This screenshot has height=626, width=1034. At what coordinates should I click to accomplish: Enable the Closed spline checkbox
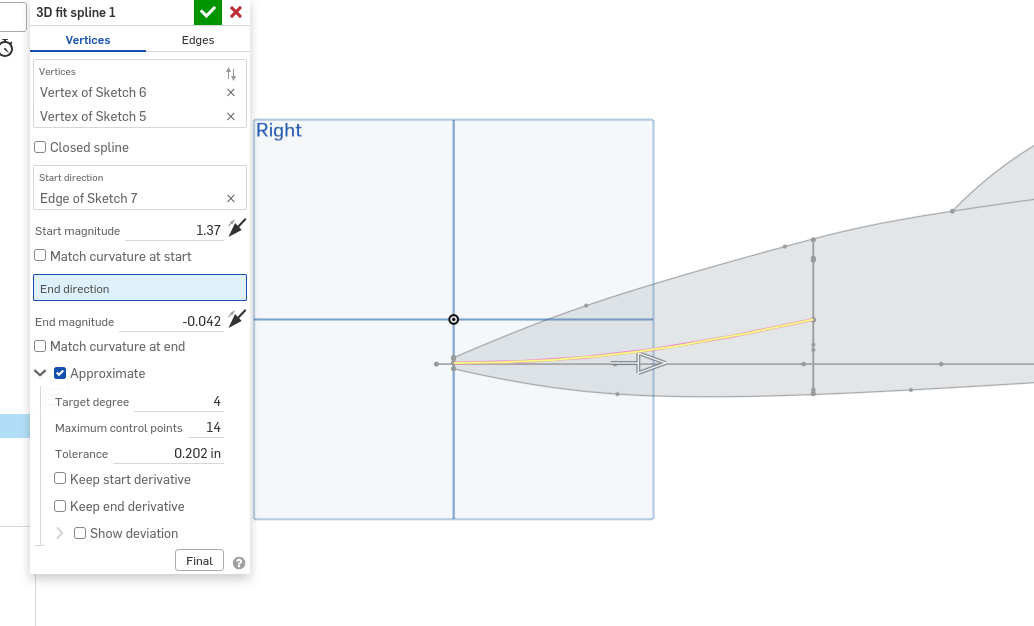coord(41,148)
